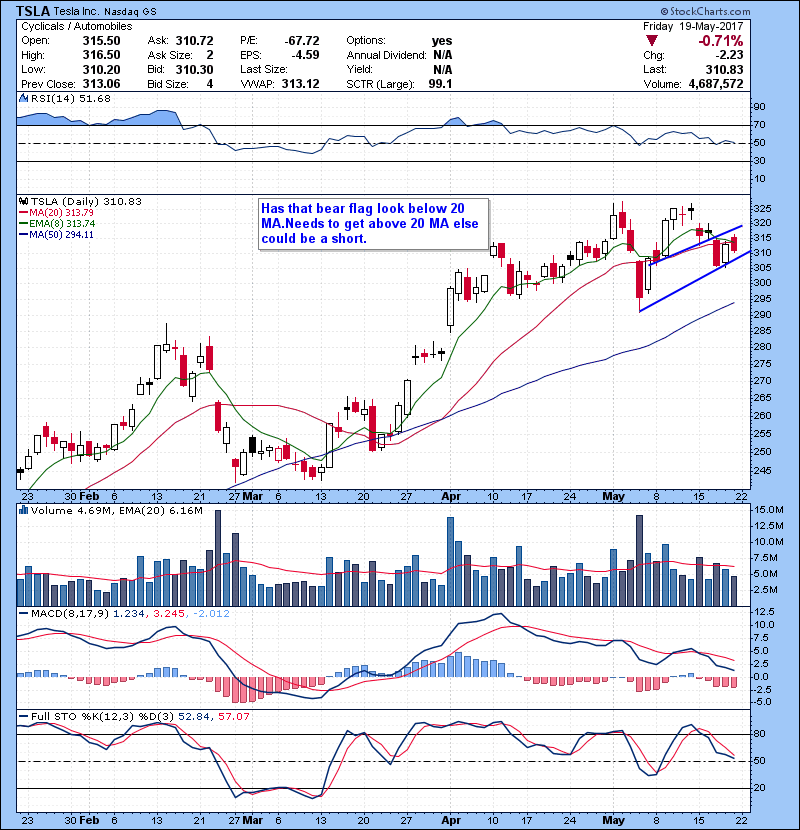Click the date 'Friday 19-May-2017'

point(693,26)
